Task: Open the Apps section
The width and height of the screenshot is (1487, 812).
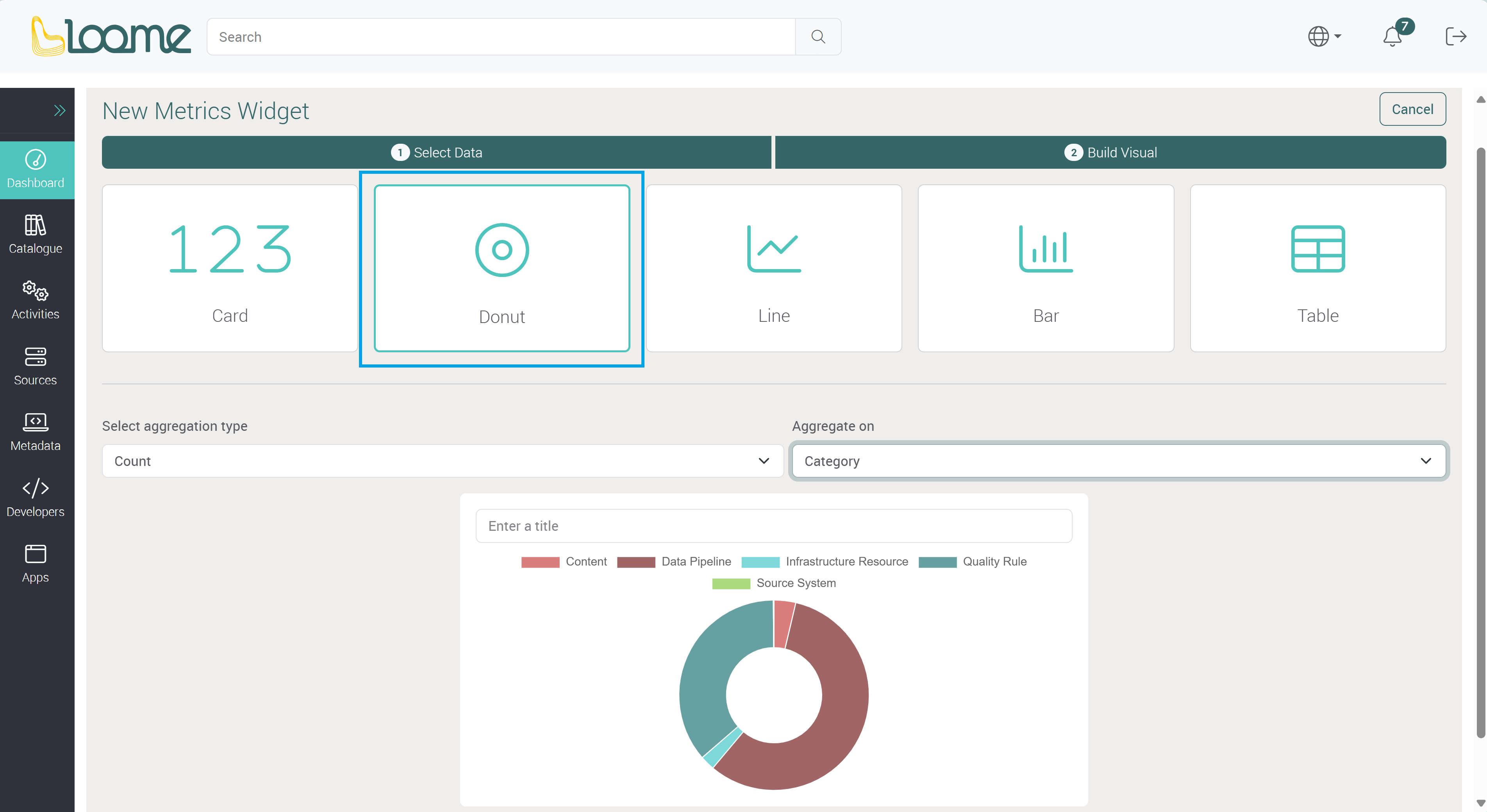Action: click(x=35, y=563)
